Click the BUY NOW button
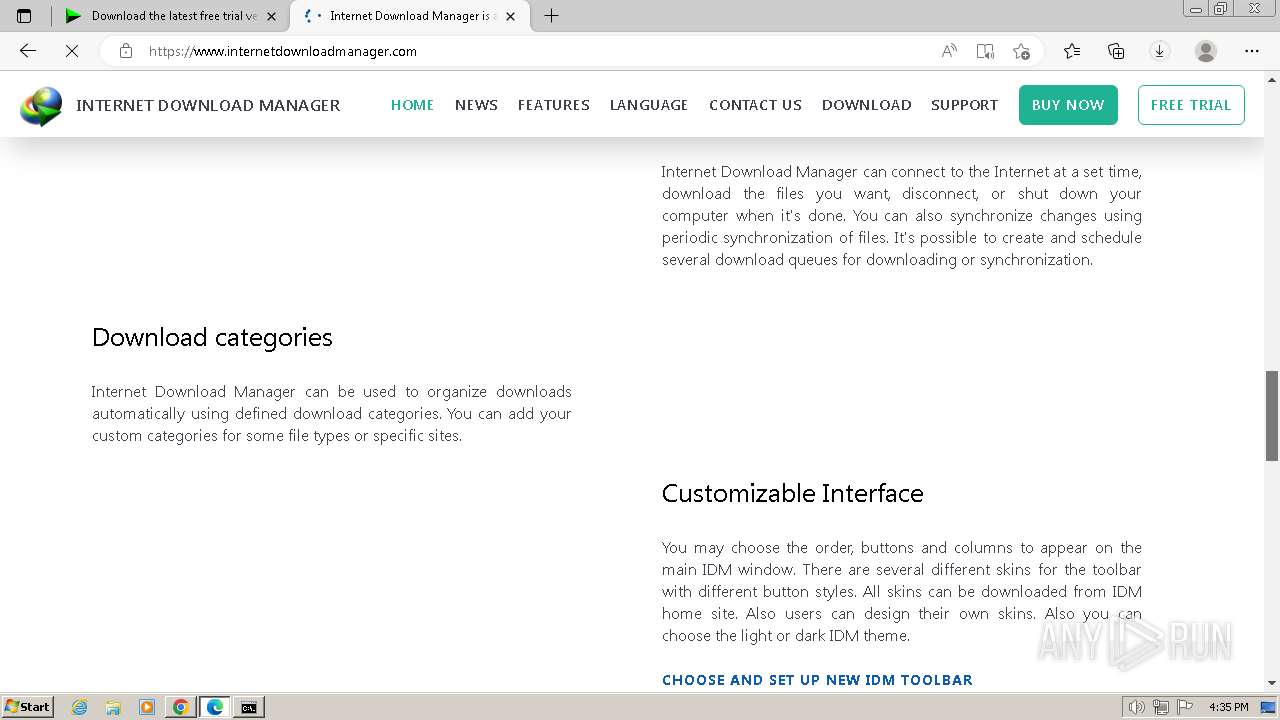The width and height of the screenshot is (1280, 720). coord(1068,105)
